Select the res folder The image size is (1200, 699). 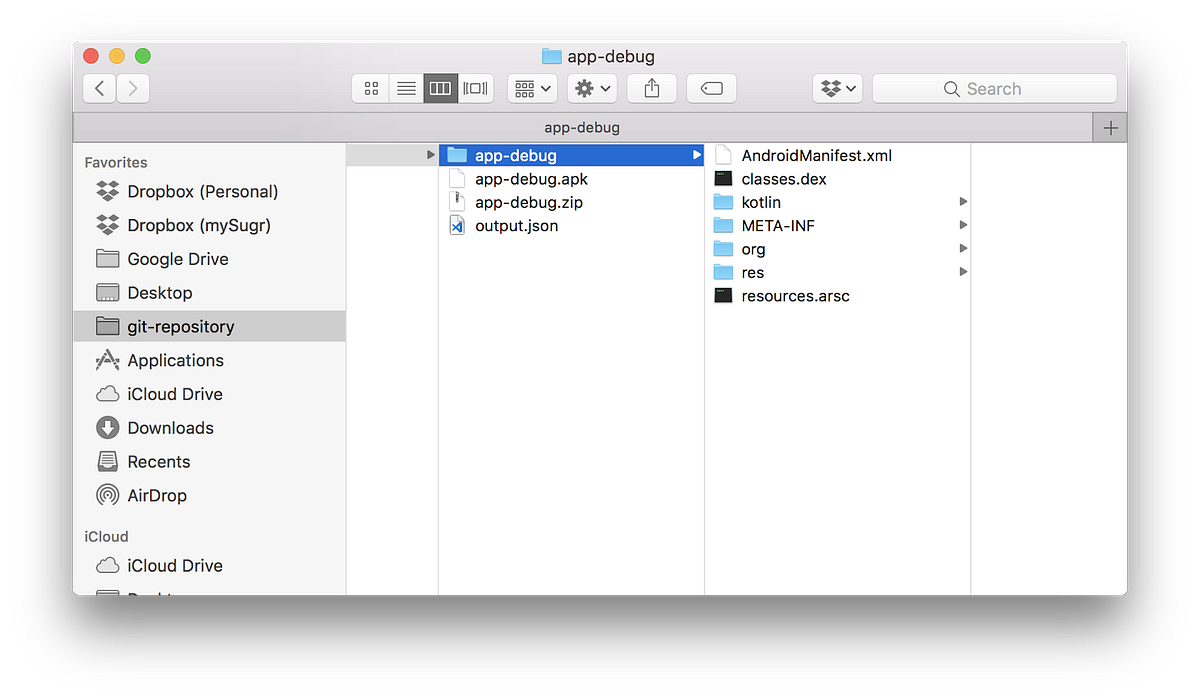click(x=838, y=272)
